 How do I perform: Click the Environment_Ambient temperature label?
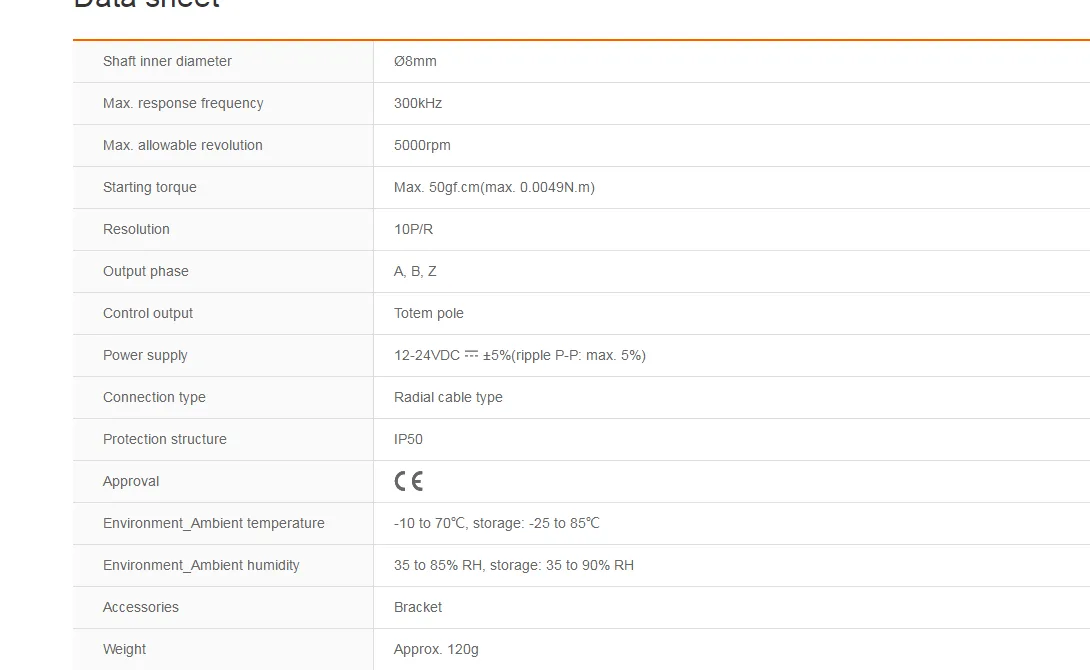click(213, 523)
